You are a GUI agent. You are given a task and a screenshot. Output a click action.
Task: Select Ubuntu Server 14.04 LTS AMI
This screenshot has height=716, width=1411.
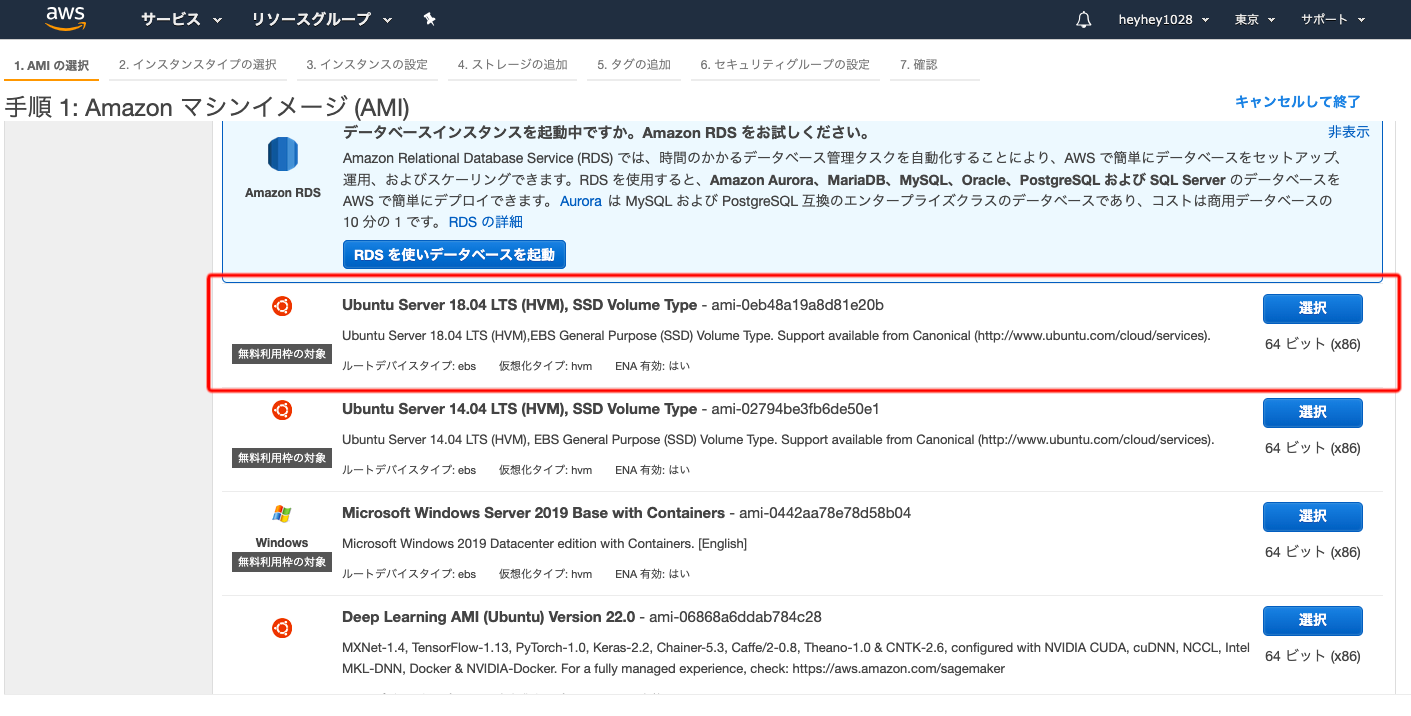click(x=1312, y=412)
